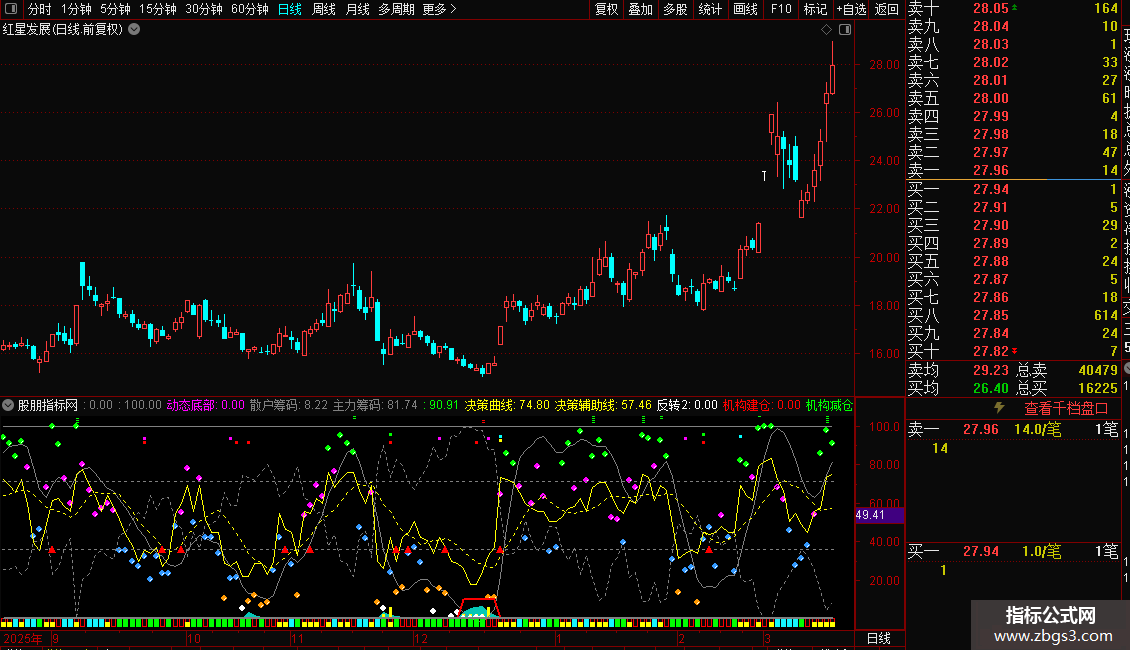Image resolution: width=1130 pixels, height=650 pixels.
Task: Click the 总买 value 16225
Action: [1098, 388]
